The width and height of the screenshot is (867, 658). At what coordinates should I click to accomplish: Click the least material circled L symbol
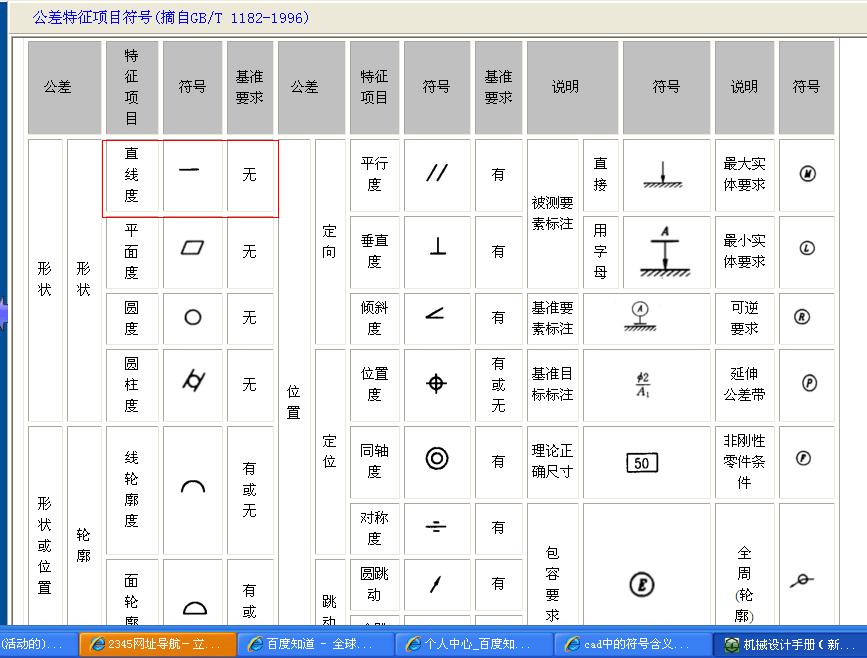(x=807, y=248)
